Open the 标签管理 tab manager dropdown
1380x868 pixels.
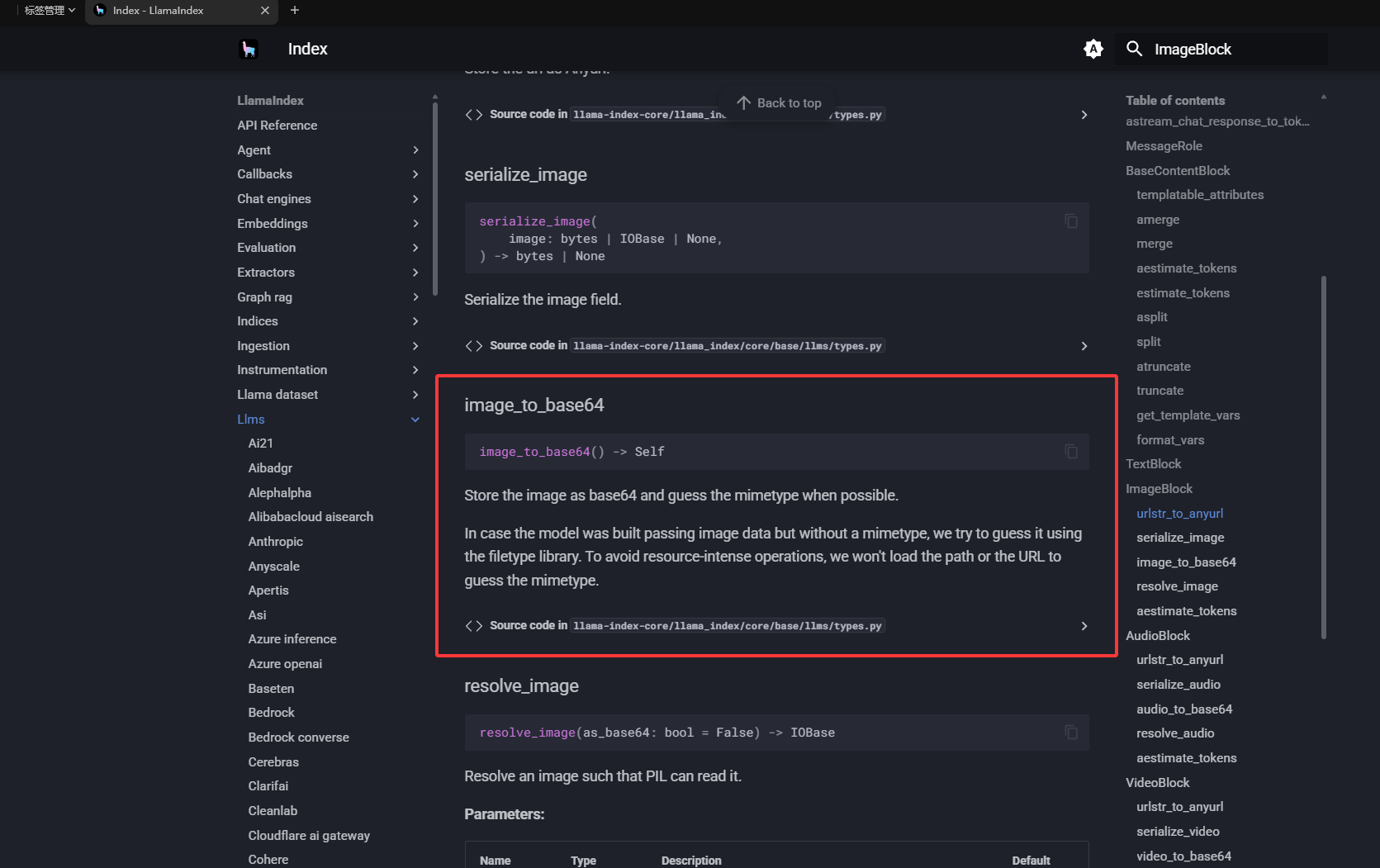50,11
